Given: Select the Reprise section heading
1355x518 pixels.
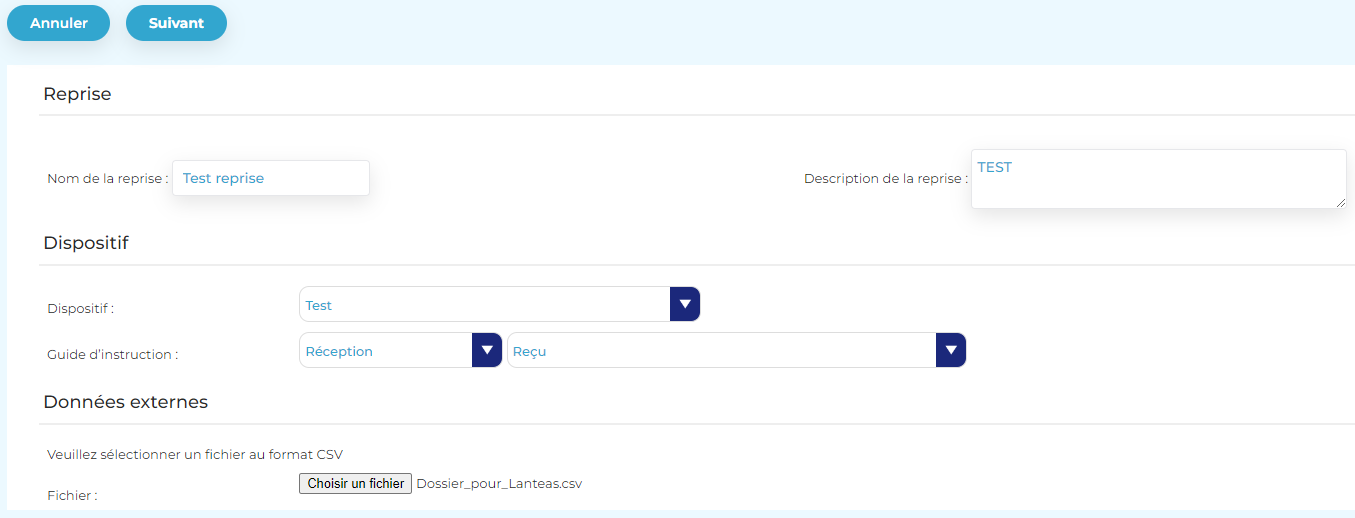Looking at the screenshot, I should click(77, 94).
